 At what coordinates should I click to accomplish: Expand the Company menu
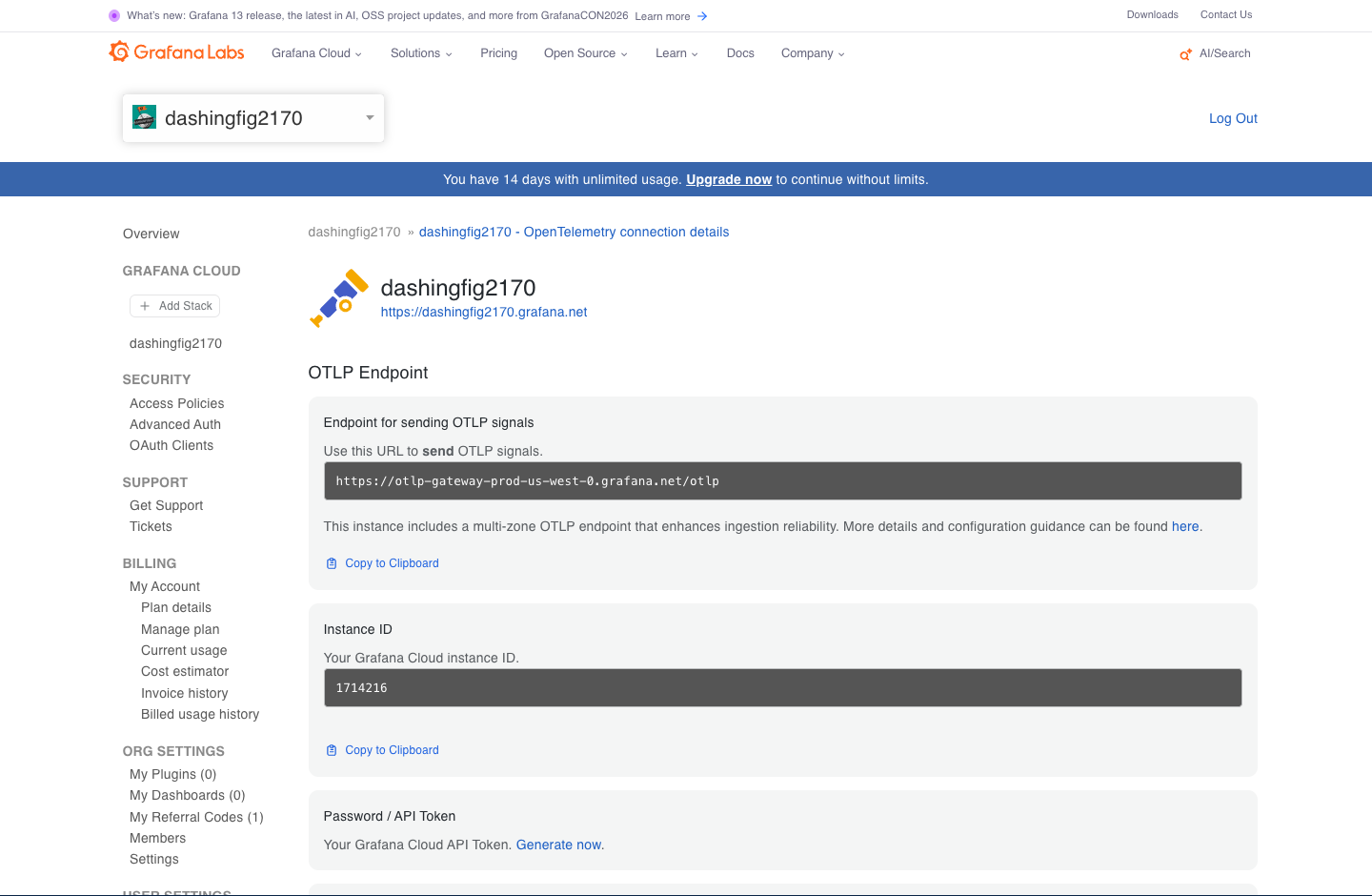tap(813, 53)
